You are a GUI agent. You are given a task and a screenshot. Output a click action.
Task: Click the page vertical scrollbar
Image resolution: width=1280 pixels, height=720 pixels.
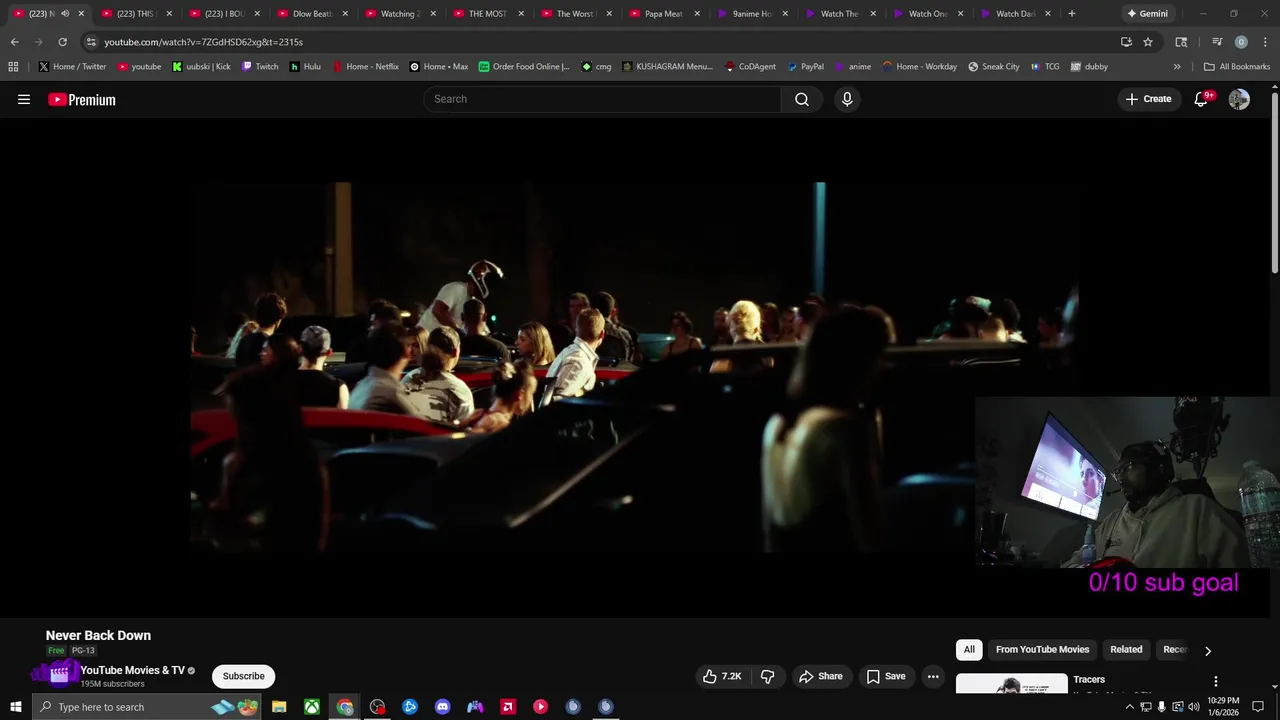(1275, 181)
